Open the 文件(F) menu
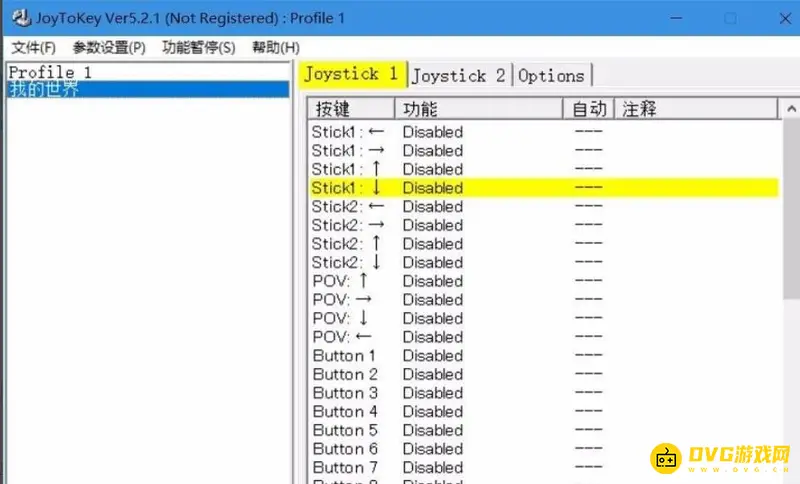 coord(33,47)
